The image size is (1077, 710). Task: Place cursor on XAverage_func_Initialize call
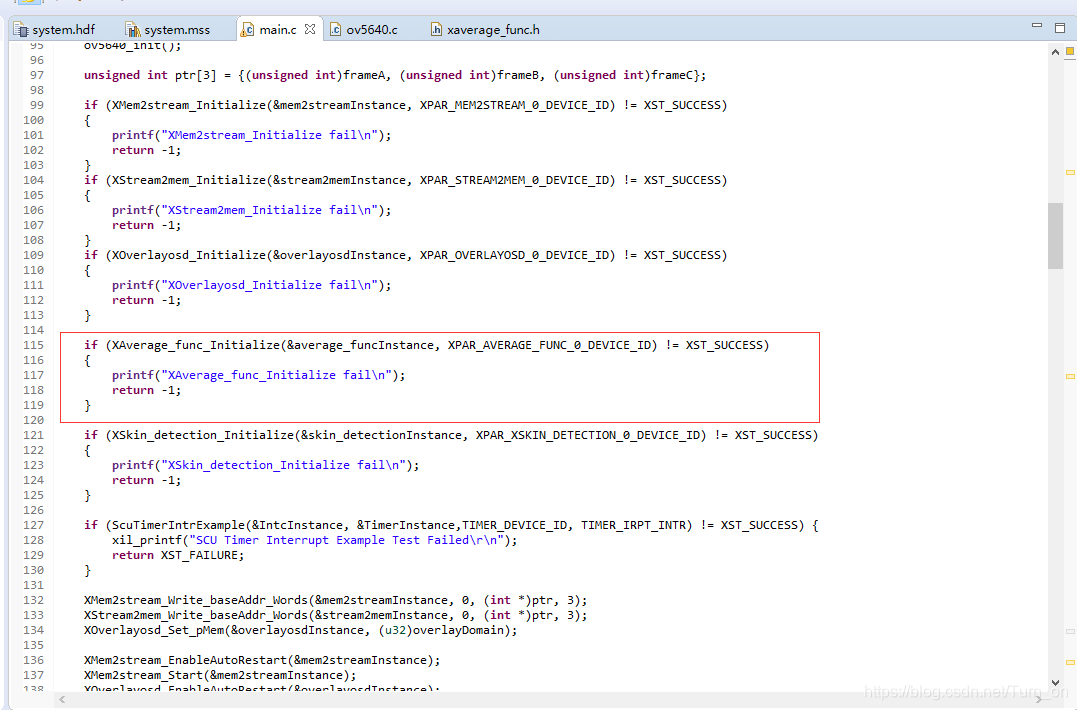(195, 345)
